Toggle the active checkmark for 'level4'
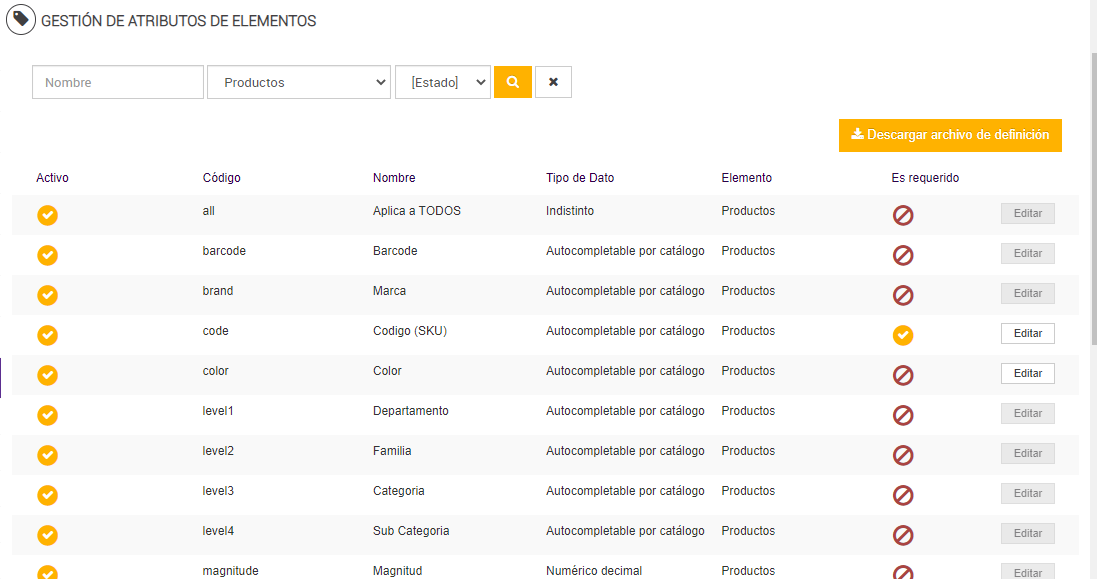The height and width of the screenshot is (579, 1097). [47, 535]
